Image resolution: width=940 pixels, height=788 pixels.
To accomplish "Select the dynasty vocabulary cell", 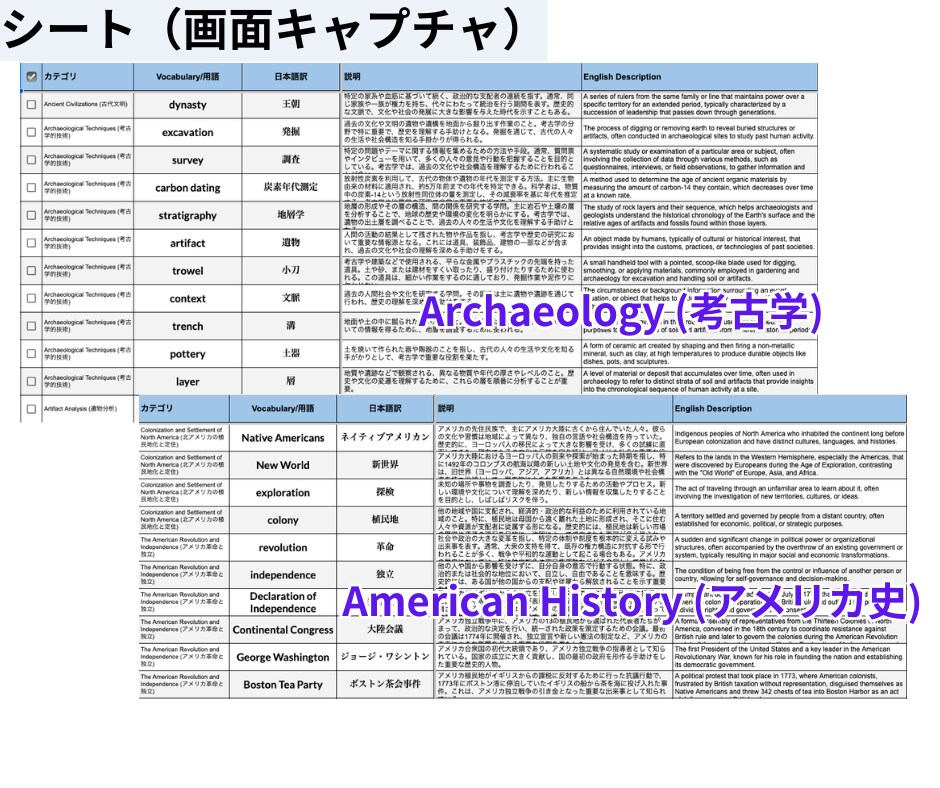I will pos(188,104).
